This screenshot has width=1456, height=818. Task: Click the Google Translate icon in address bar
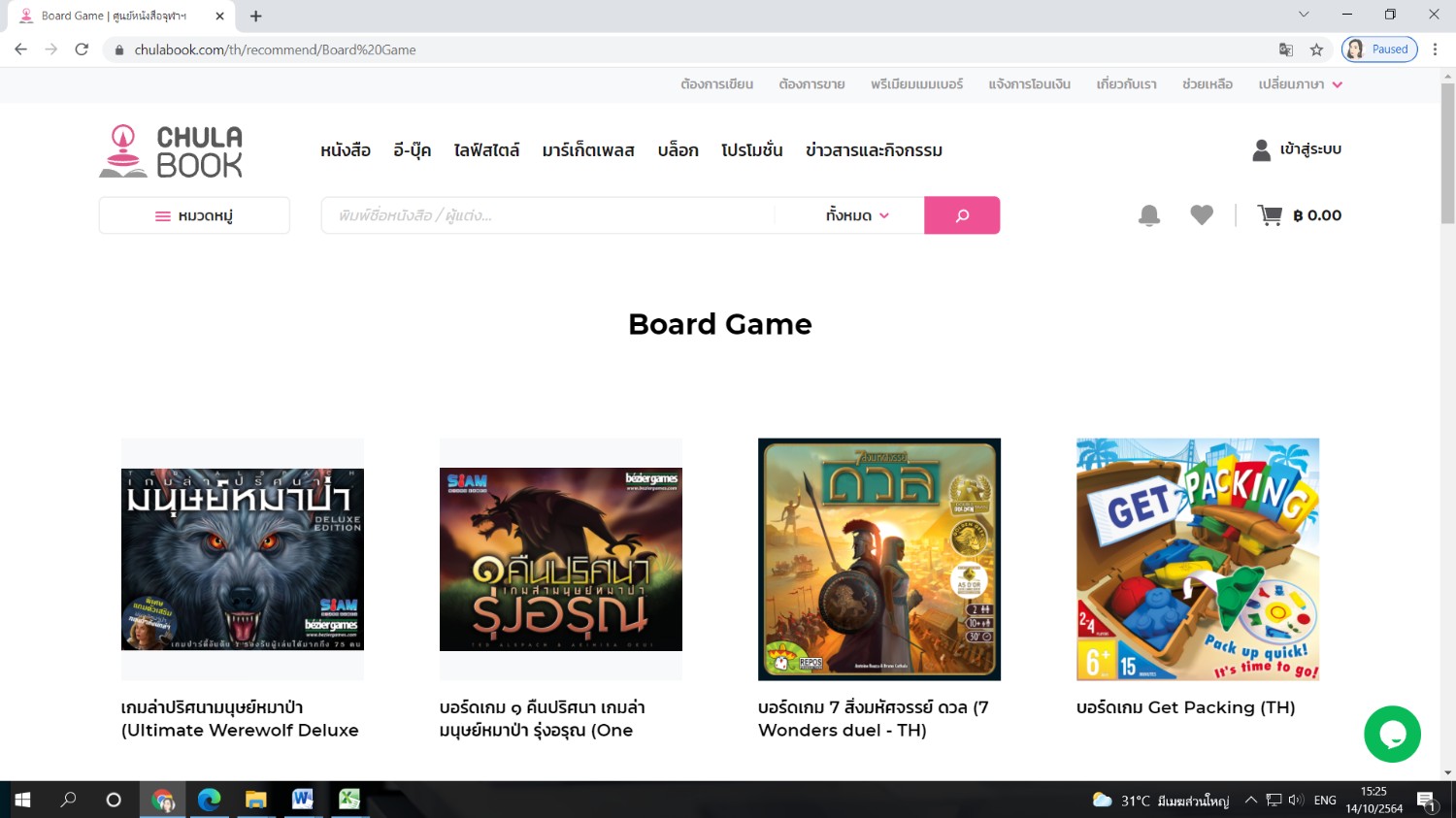pos(1286,49)
